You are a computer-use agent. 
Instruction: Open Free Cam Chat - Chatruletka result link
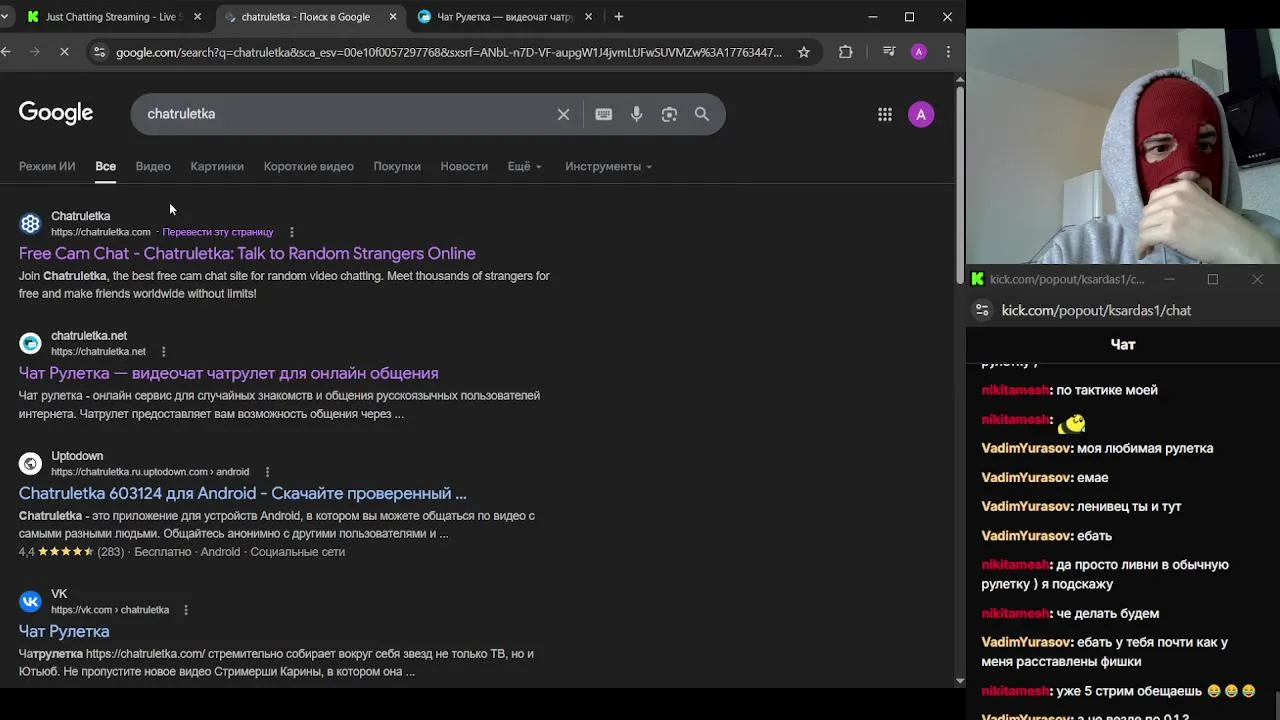pyautogui.click(x=247, y=253)
